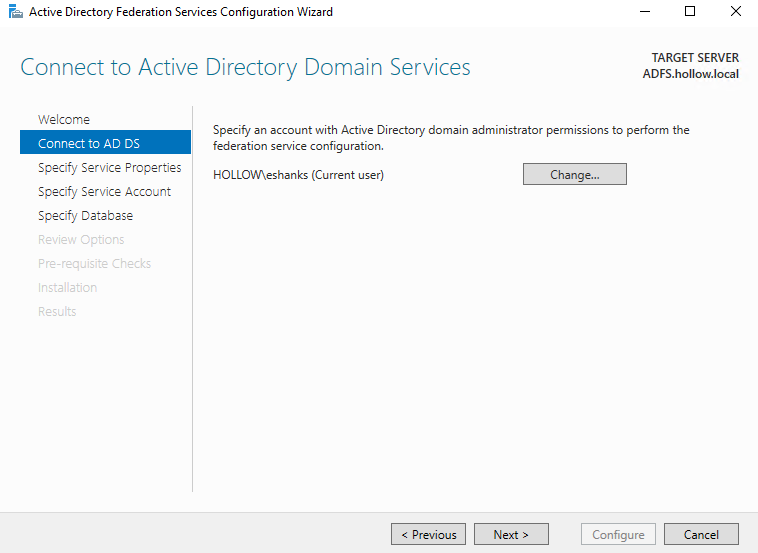The height and width of the screenshot is (553, 758).
Task: Click the Installation step in the sidebar
Action: (x=67, y=288)
